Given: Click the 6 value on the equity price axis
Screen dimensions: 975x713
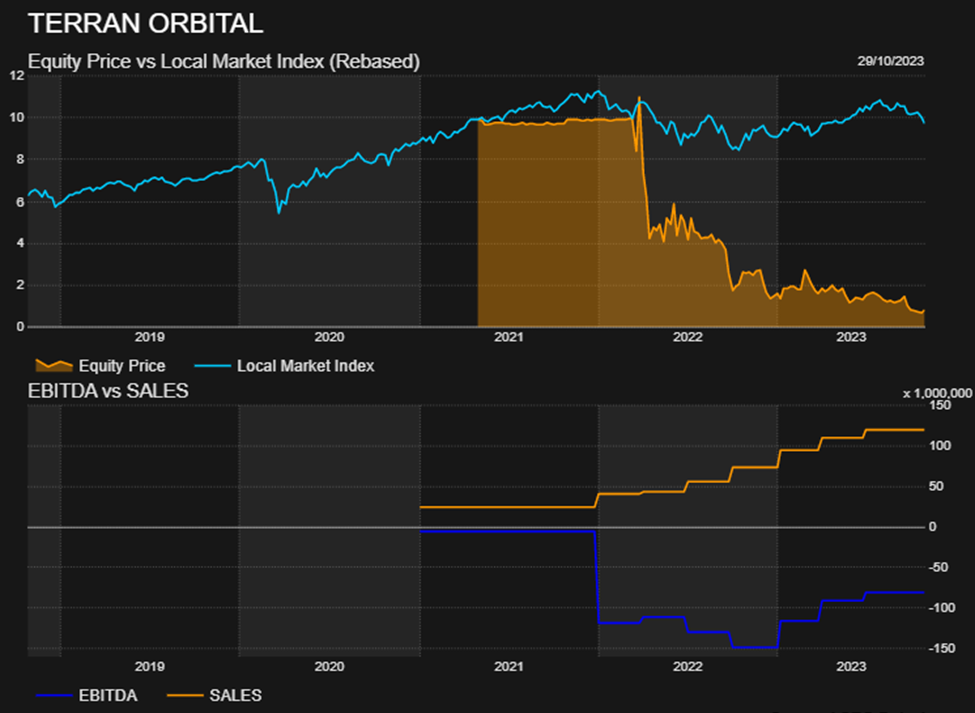Looking at the screenshot, I should pos(21,202).
